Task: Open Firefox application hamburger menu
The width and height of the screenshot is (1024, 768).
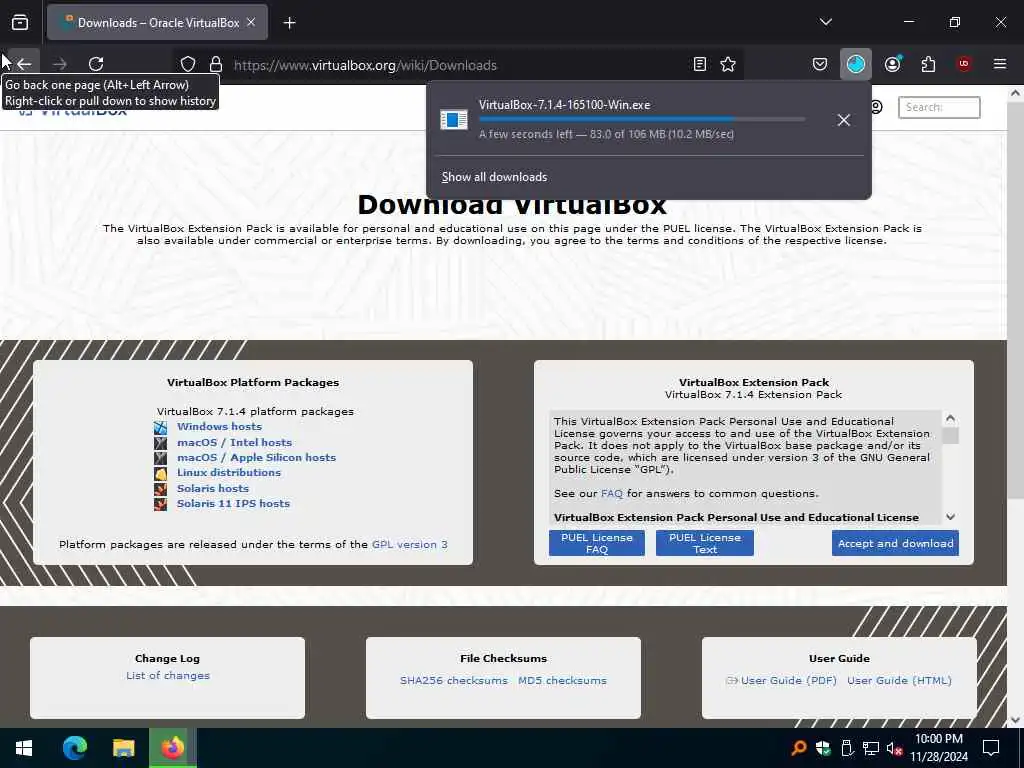Action: (x=999, y=64)
